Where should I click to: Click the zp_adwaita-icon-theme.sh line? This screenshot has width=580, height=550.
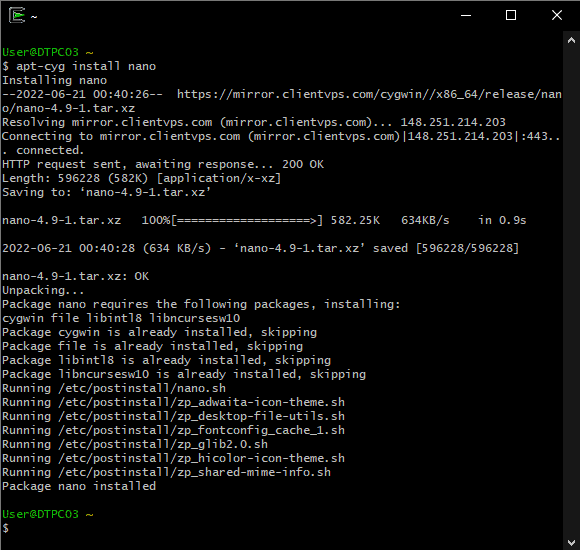pyautogui.click(x=173, y=402)
